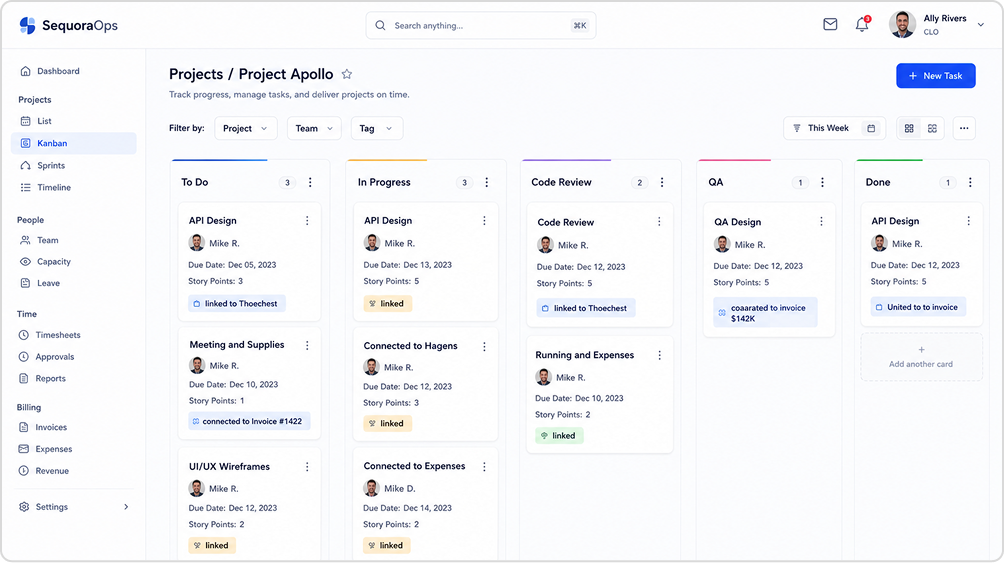Click the SequoraOps logo
Screen dimensions: 1004x563
69,26
